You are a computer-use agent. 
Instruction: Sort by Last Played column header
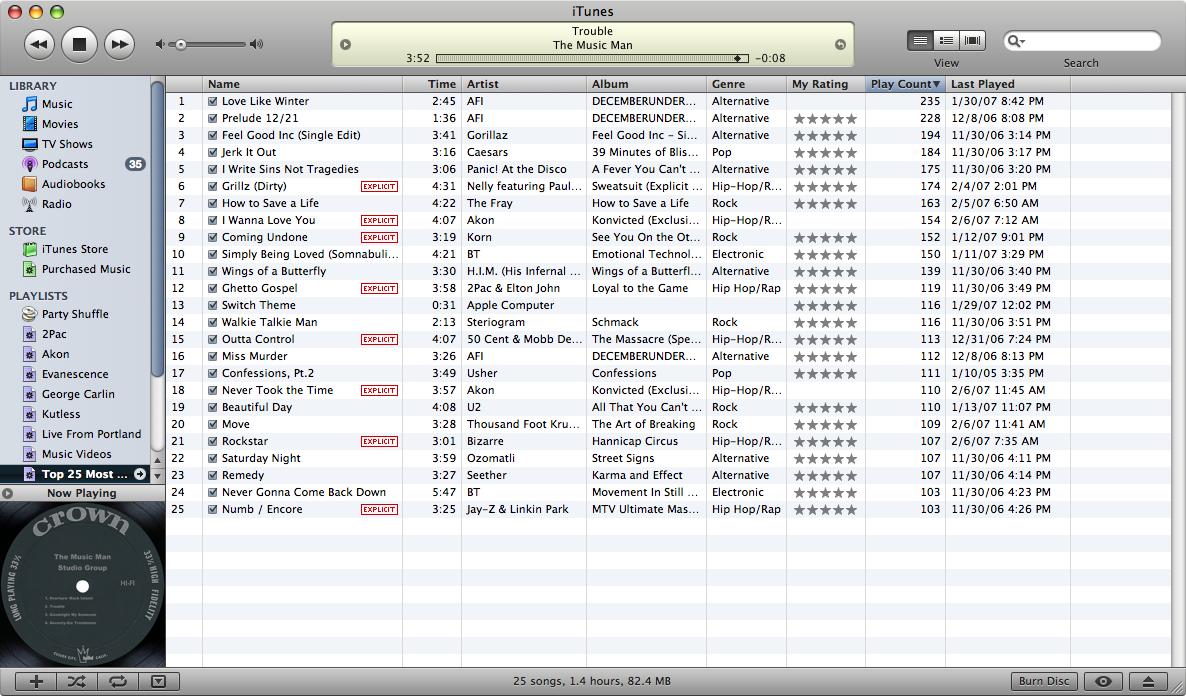1008,84
